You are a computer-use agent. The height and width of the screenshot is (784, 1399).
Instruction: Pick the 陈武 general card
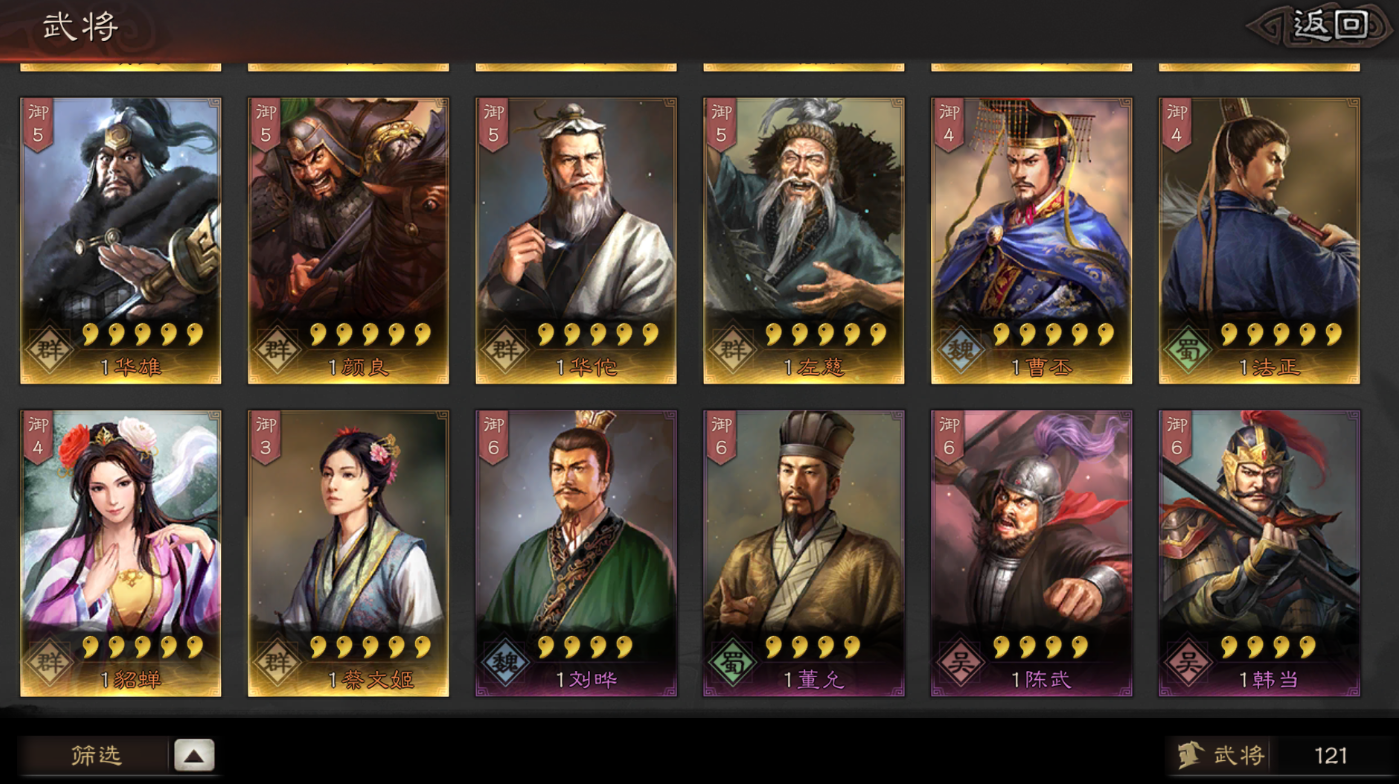coord(1032,553)
